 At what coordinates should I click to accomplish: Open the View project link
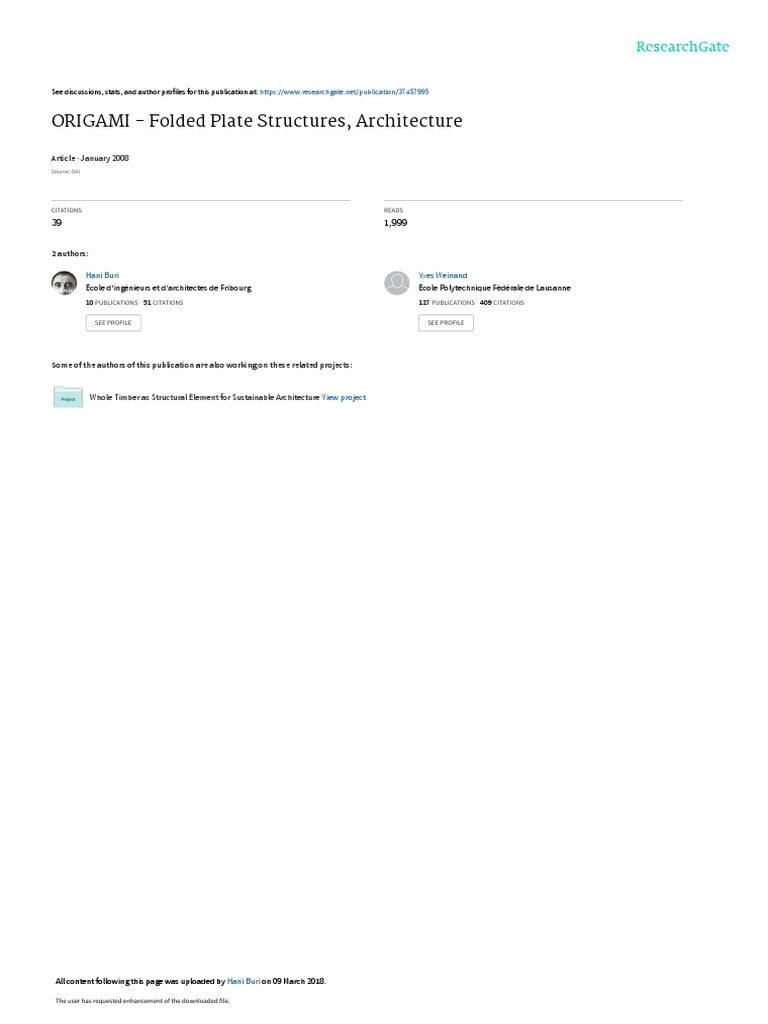point(344,397)
